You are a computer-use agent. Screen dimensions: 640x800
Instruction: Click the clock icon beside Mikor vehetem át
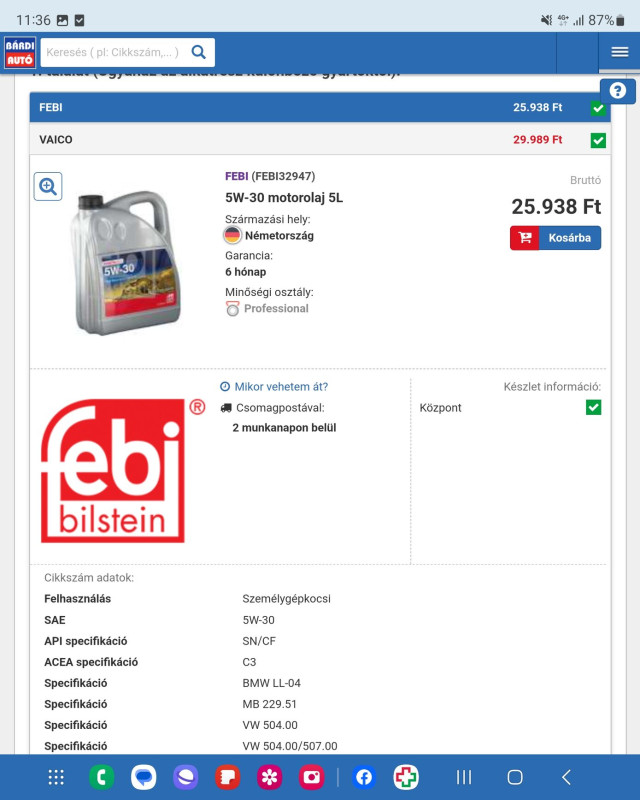click(225, 387)
